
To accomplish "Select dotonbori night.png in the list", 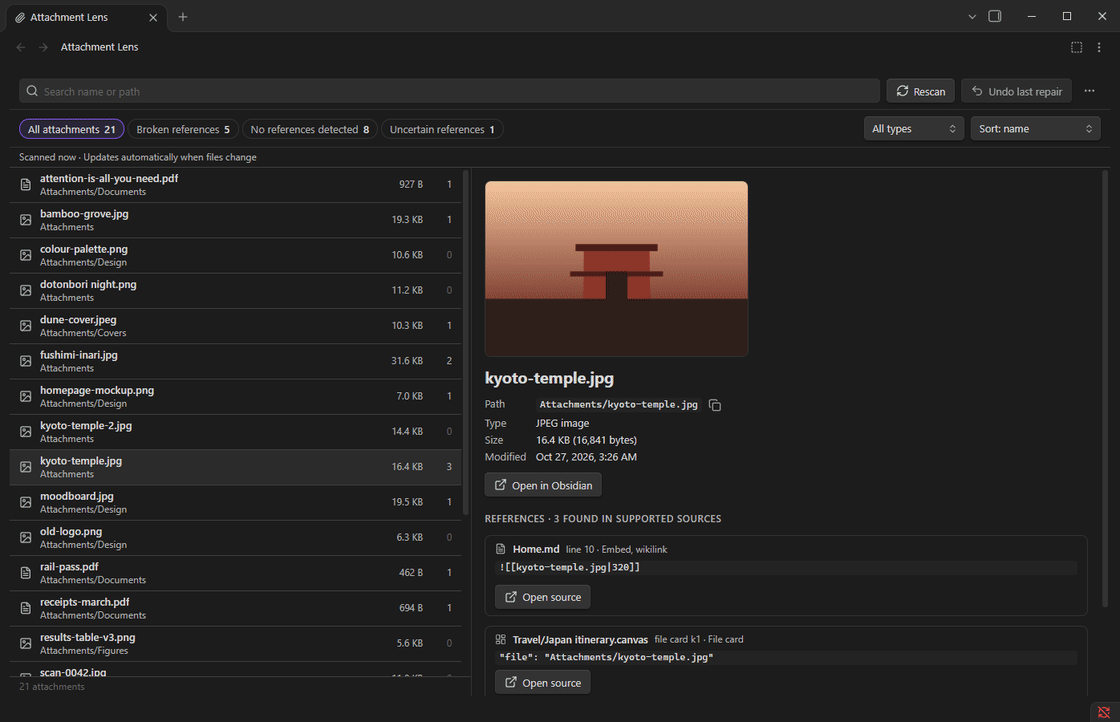I will pos(236,291).
